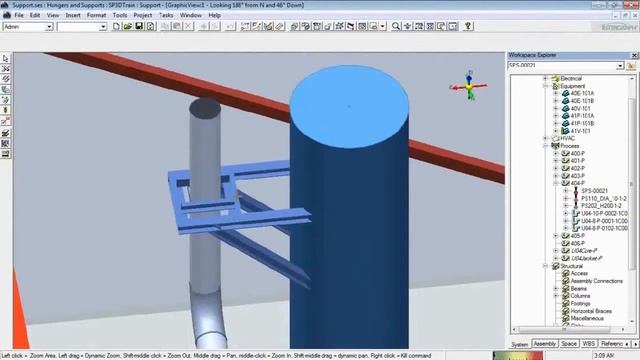
Task: Select the arrow Select tool in left toolbar
Action: click(5, 59)
